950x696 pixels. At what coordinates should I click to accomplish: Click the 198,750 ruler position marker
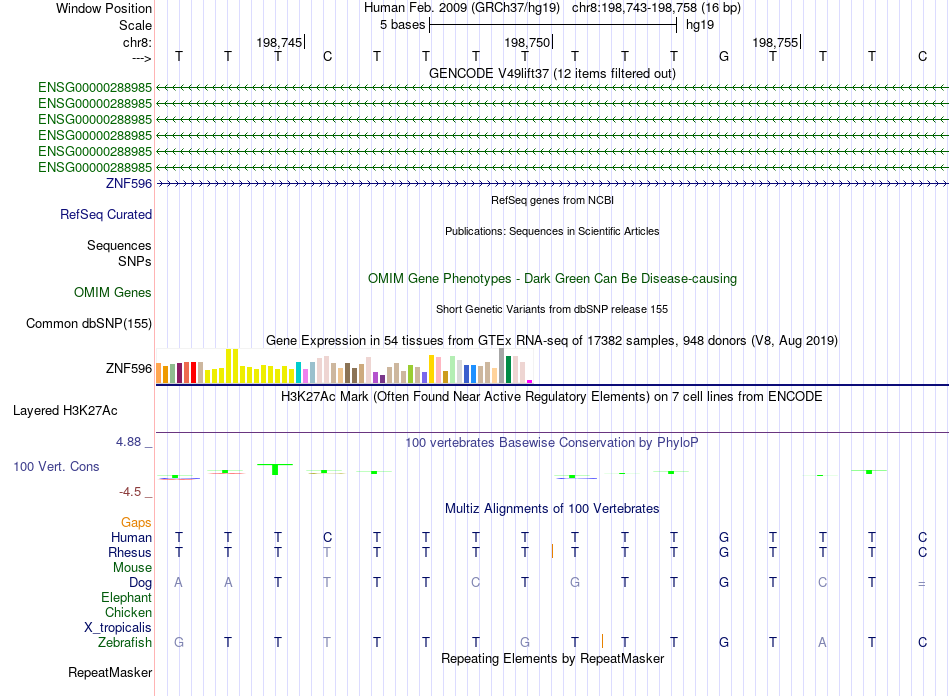(527, 42)
